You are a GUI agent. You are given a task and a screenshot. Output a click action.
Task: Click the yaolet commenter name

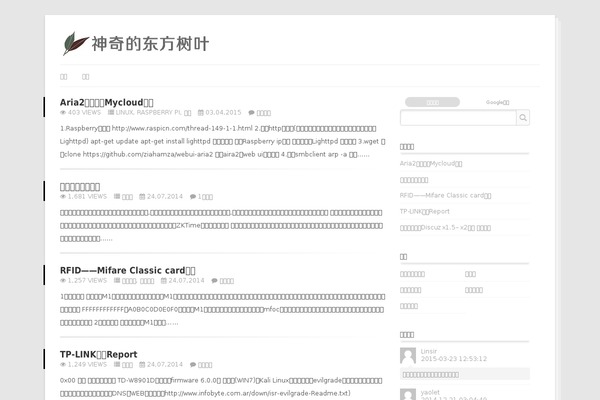(430, 392)
